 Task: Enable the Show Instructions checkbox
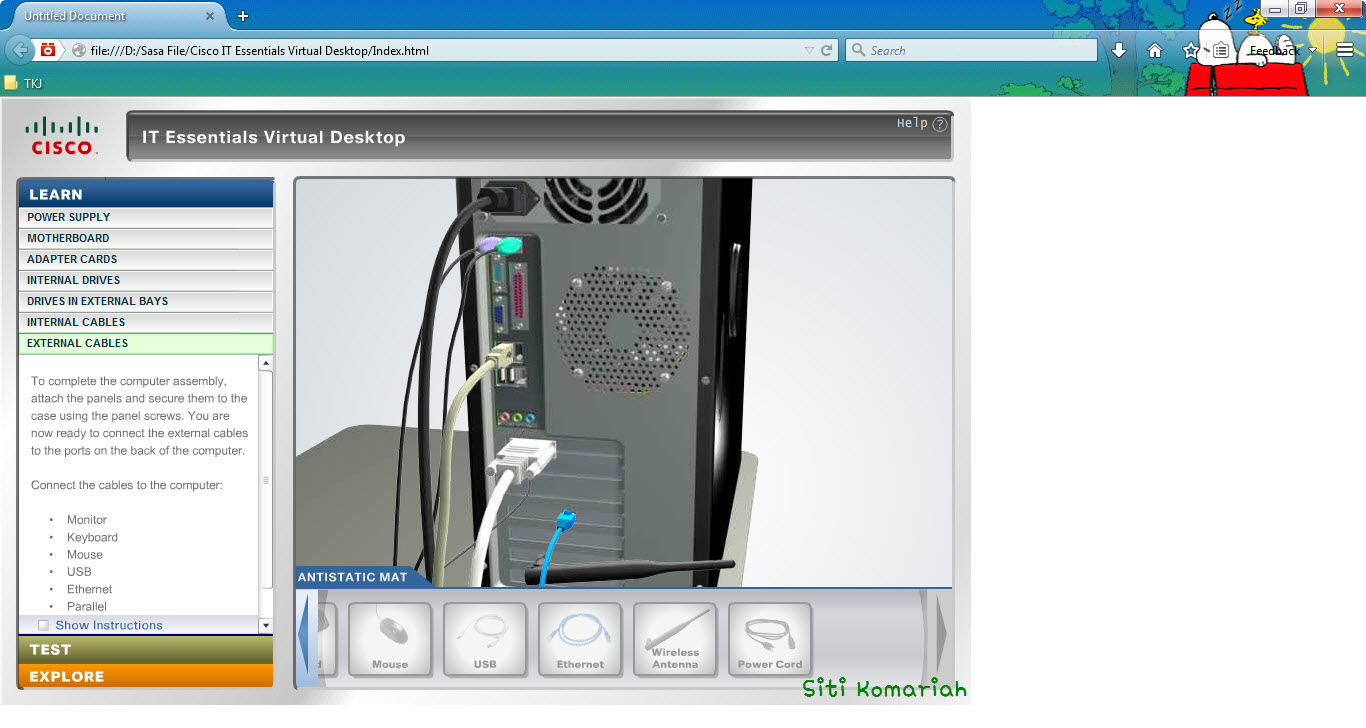point(43,624)
